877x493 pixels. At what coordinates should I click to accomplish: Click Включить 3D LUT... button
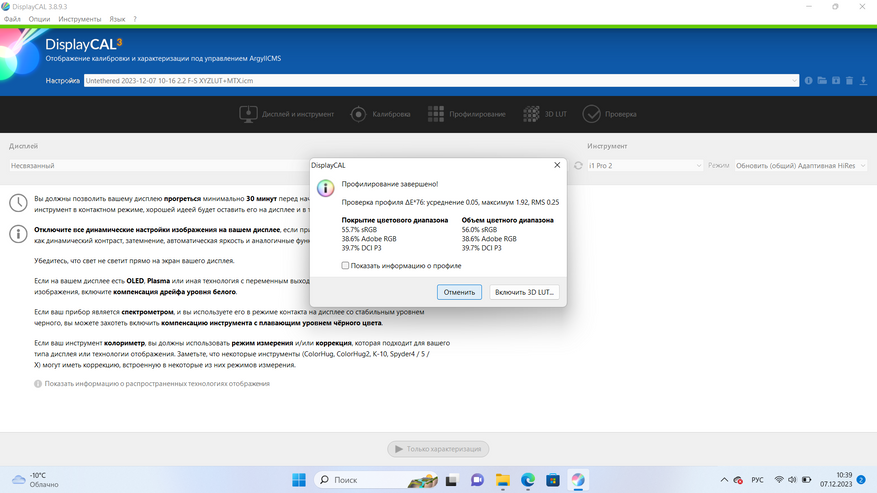524,292
